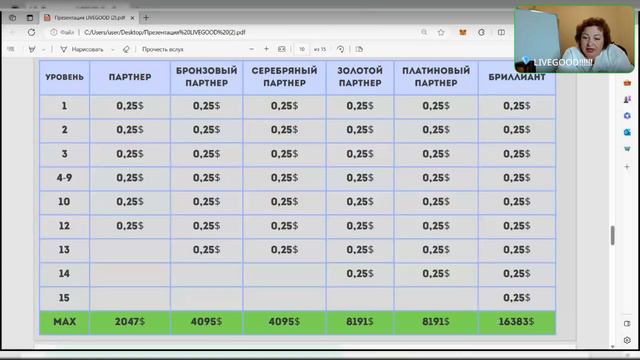Open the sidebar Microsoft 365 icon
The height and width of the screenshot is (360, 640).
point(627,116)
